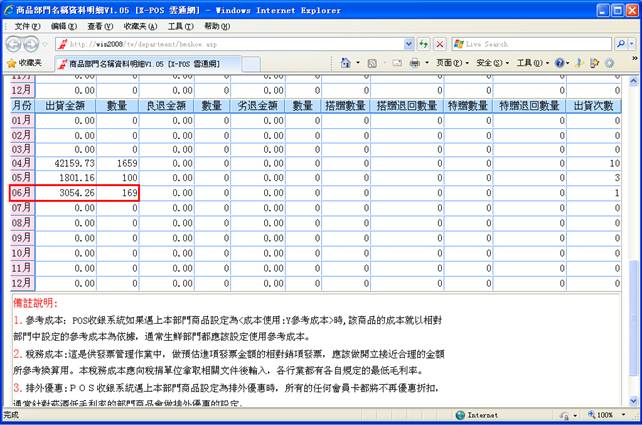
Task: Click the Live Search magnifier icon
Action: [620, 44]
